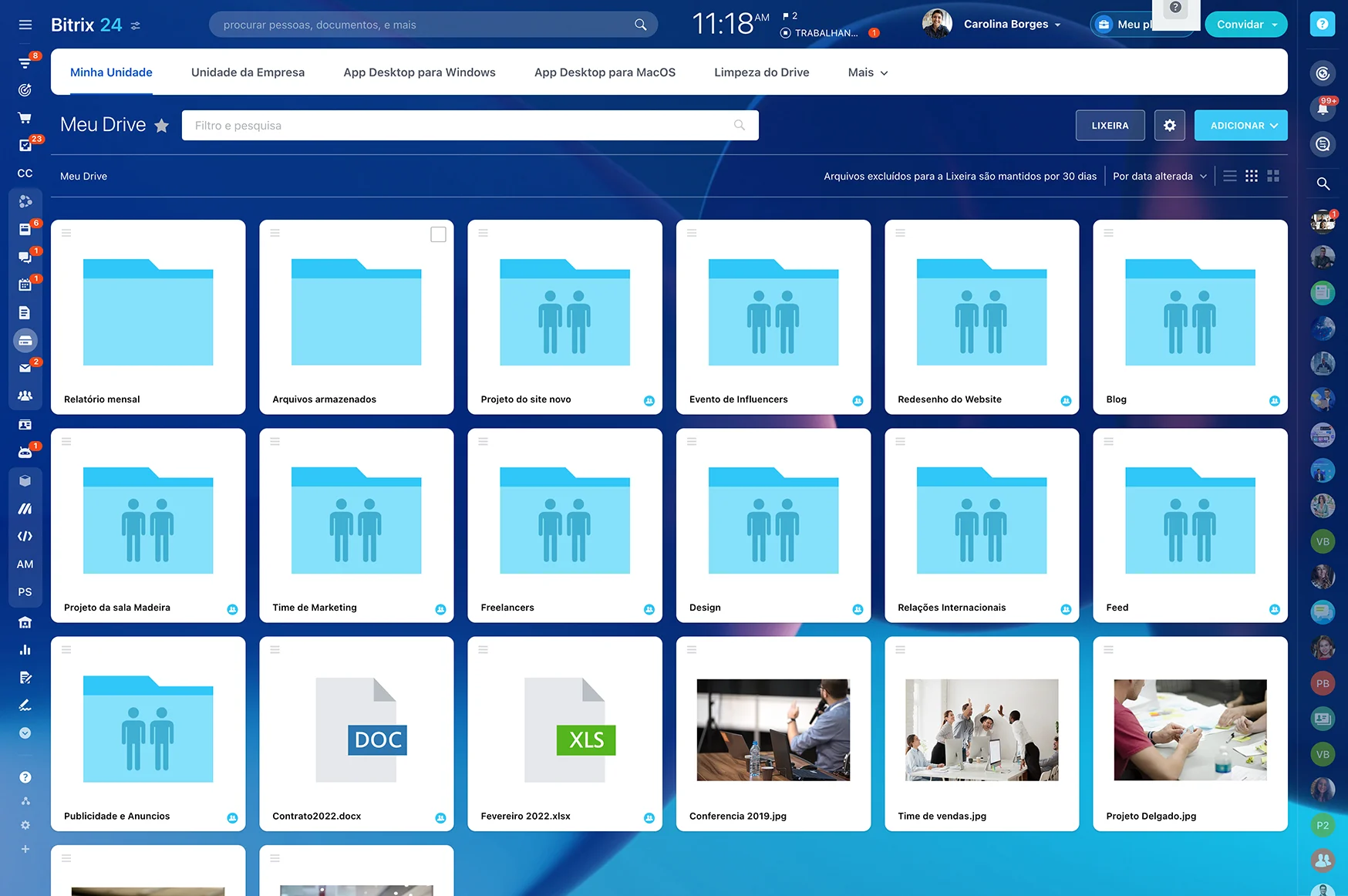
Task: Open the help question mark icon
Action: tap(1323, 24)
